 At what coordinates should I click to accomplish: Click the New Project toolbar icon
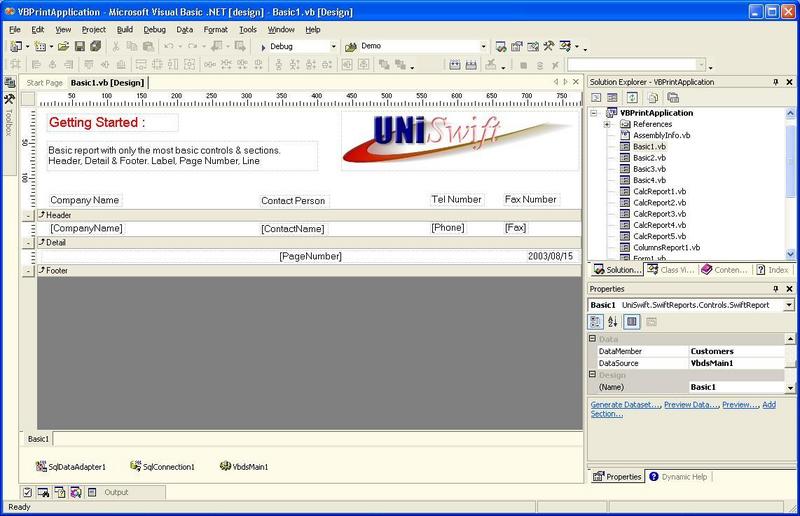click(16, 46)
